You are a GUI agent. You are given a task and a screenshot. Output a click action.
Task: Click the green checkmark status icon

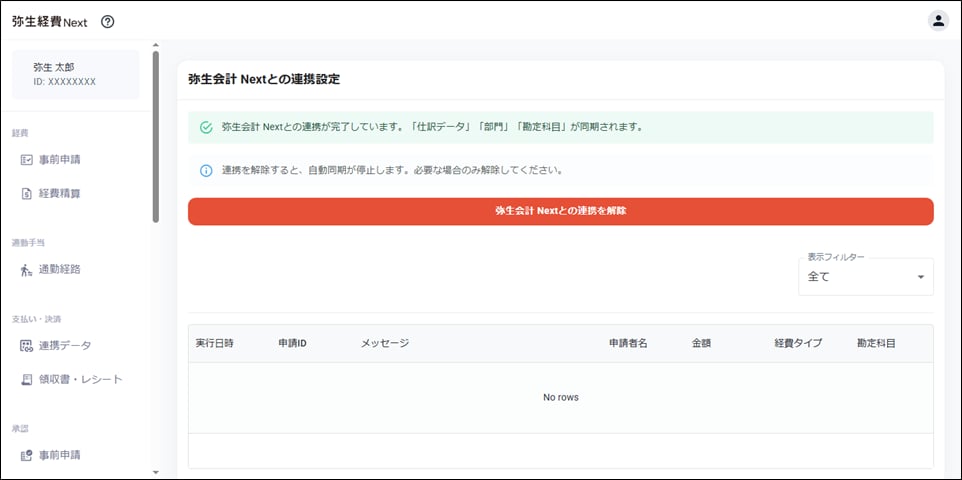point(206,128)
